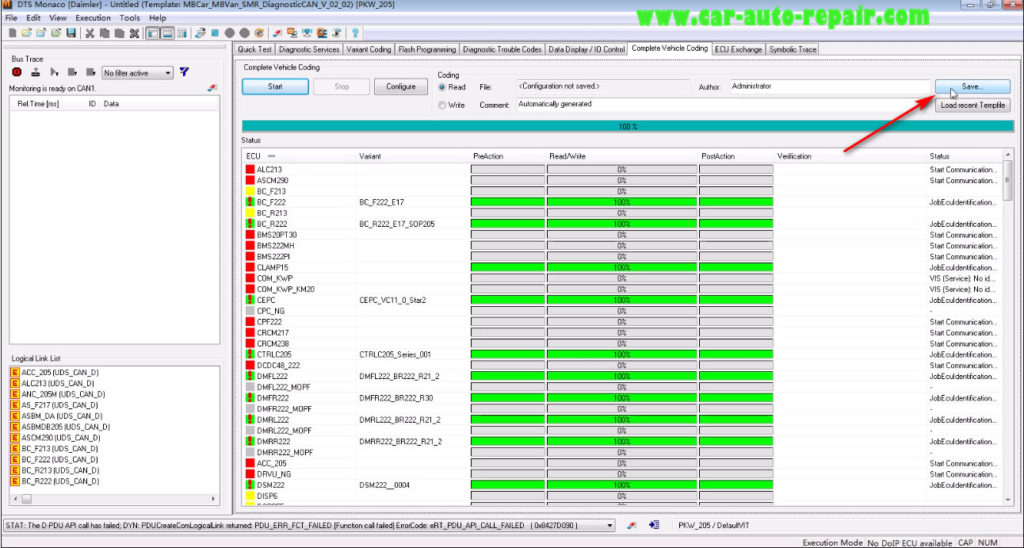Click the red record icon in Bus Trace
Screen dimensions: 1024x548
[x=17, y=72]
